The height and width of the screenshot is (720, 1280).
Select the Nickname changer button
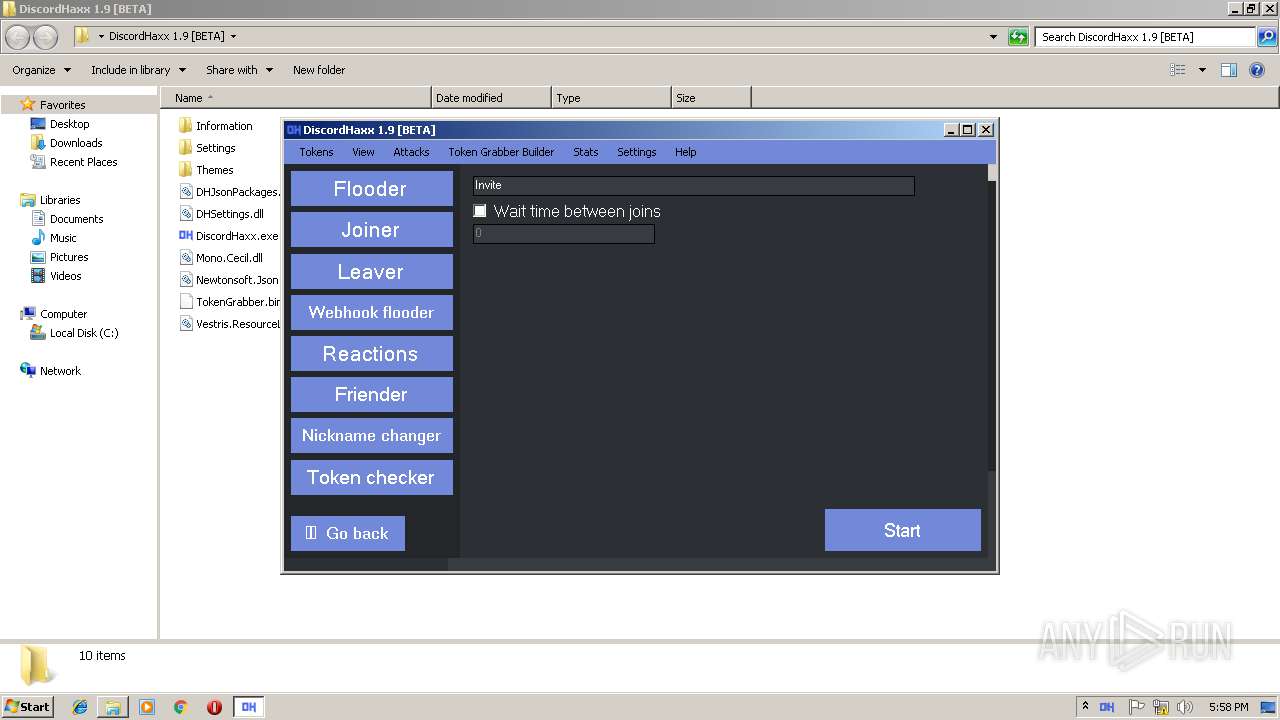pyautogui.click(x=371, y=436)
